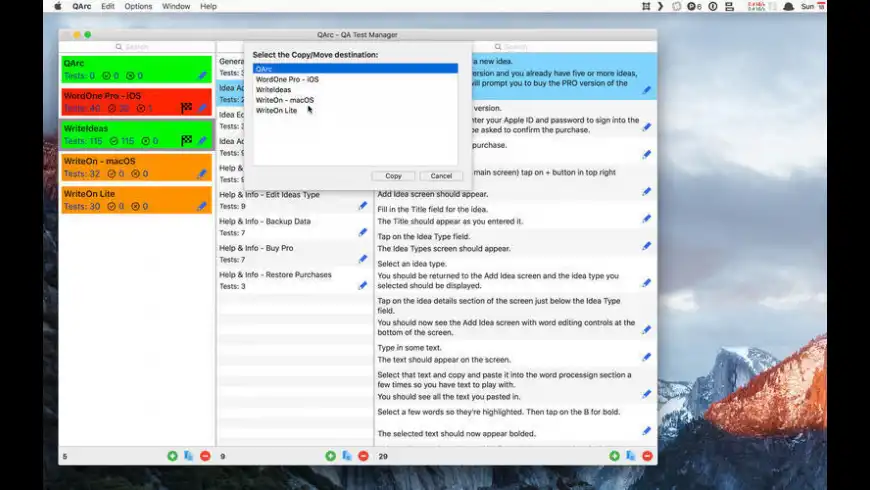Screen dimensions: 870x490
Task: Edit the QArc project with its pencil icon
Action: click(203, 75)
